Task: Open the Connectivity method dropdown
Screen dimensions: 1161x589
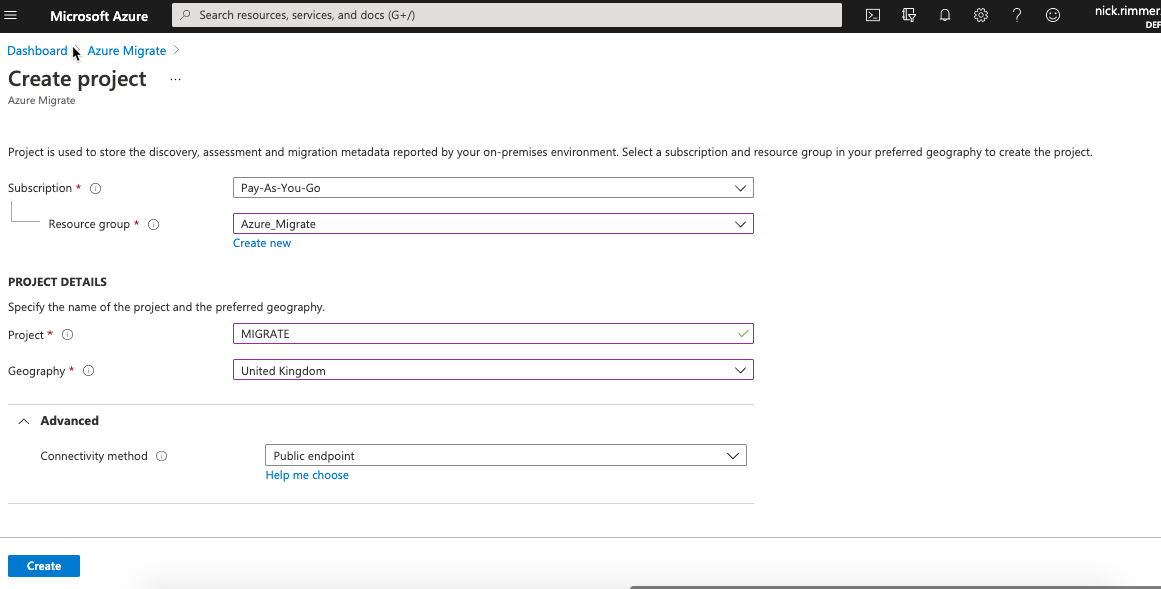Action: [x=506, y=455]
